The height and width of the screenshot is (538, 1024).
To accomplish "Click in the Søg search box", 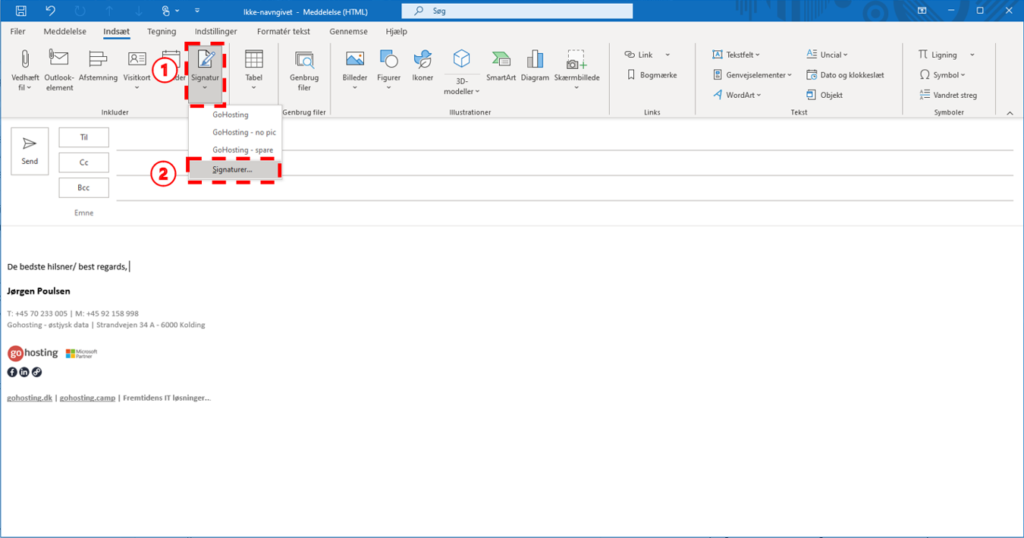I will pos(517,10).
